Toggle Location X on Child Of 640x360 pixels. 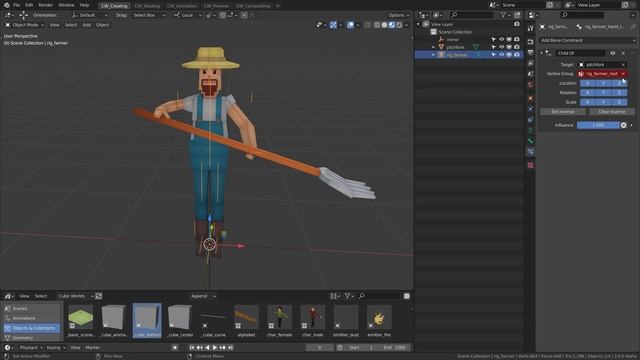588,83
